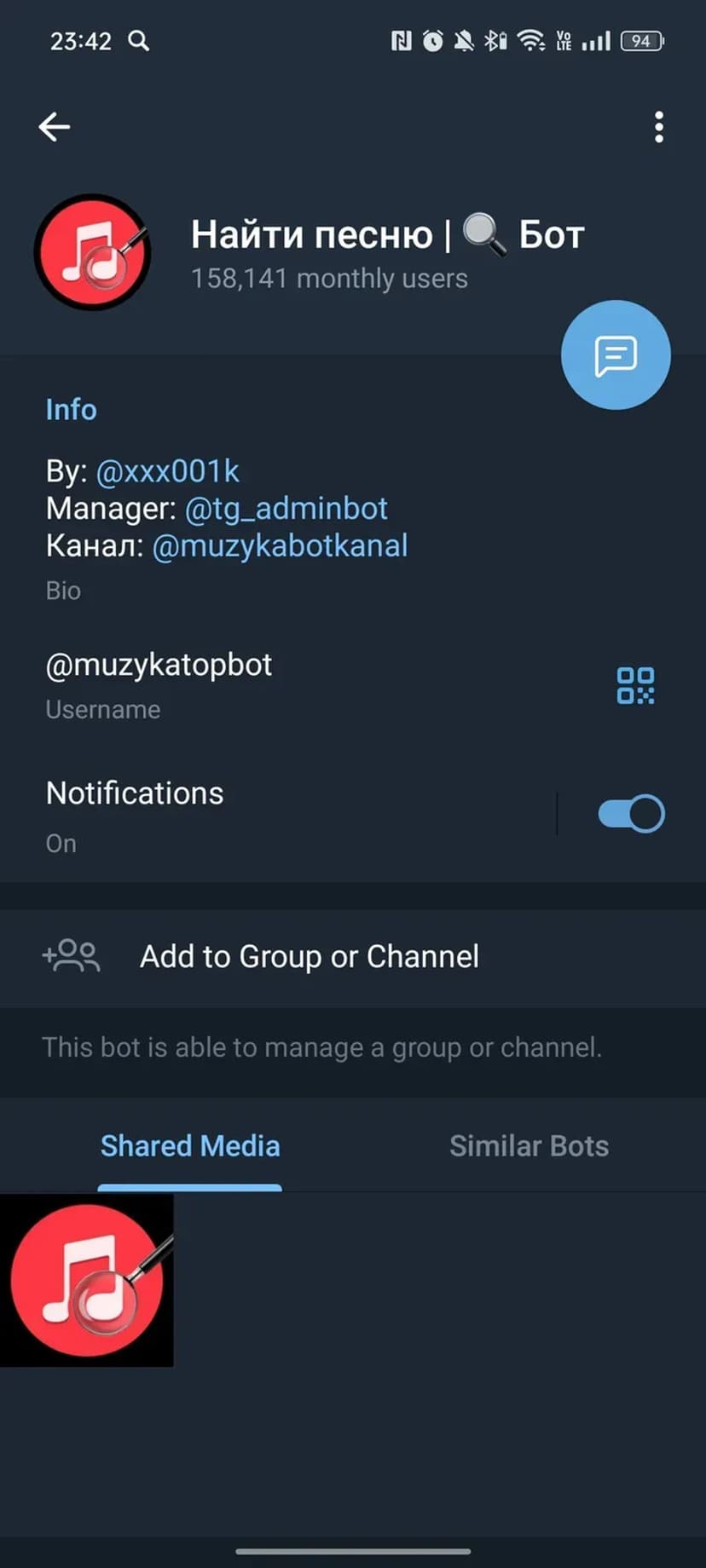Open the bot's QR code icon

(635, 685)
